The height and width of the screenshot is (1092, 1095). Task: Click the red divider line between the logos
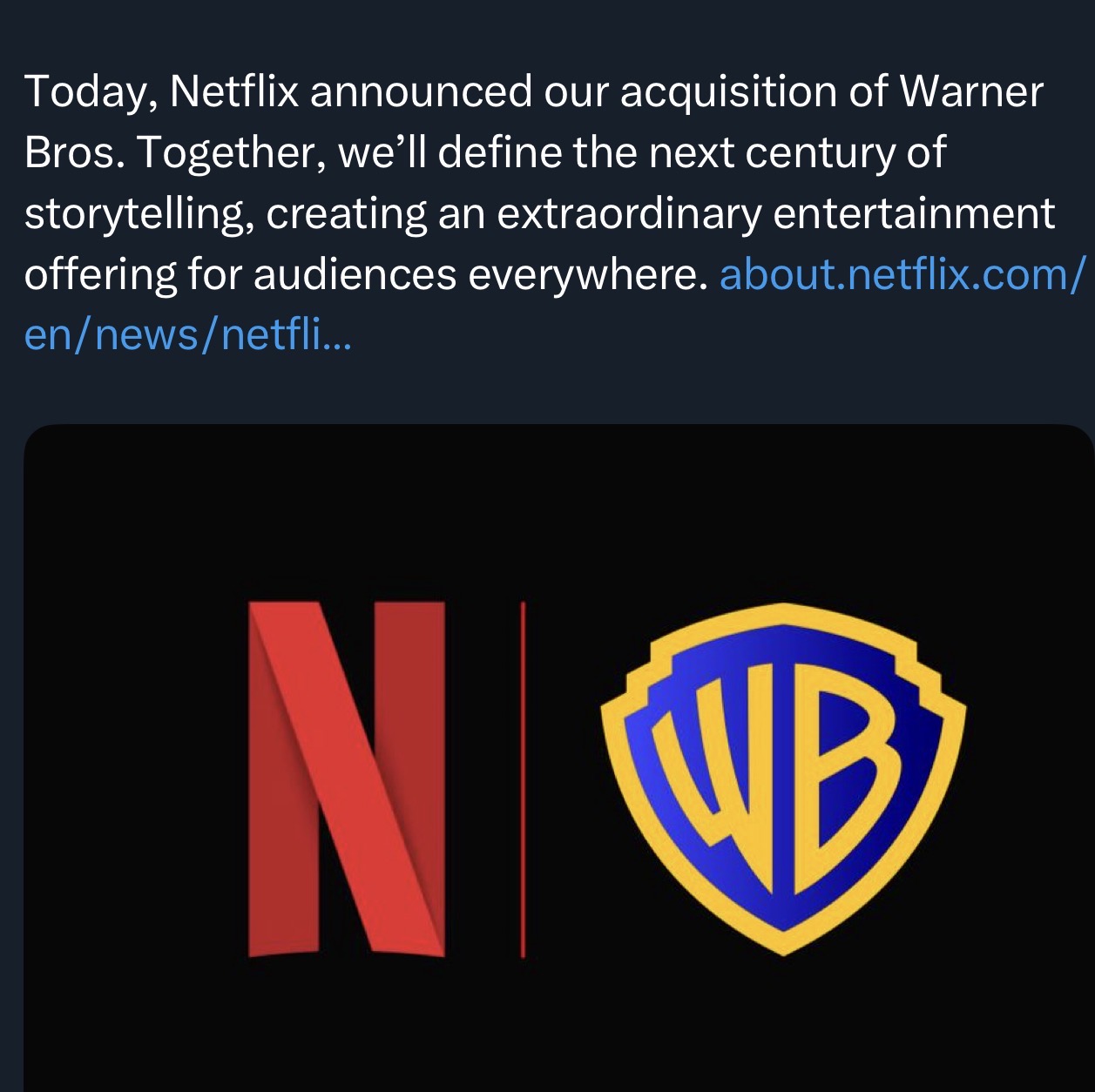pyautogui.click(x=523, y=779)
